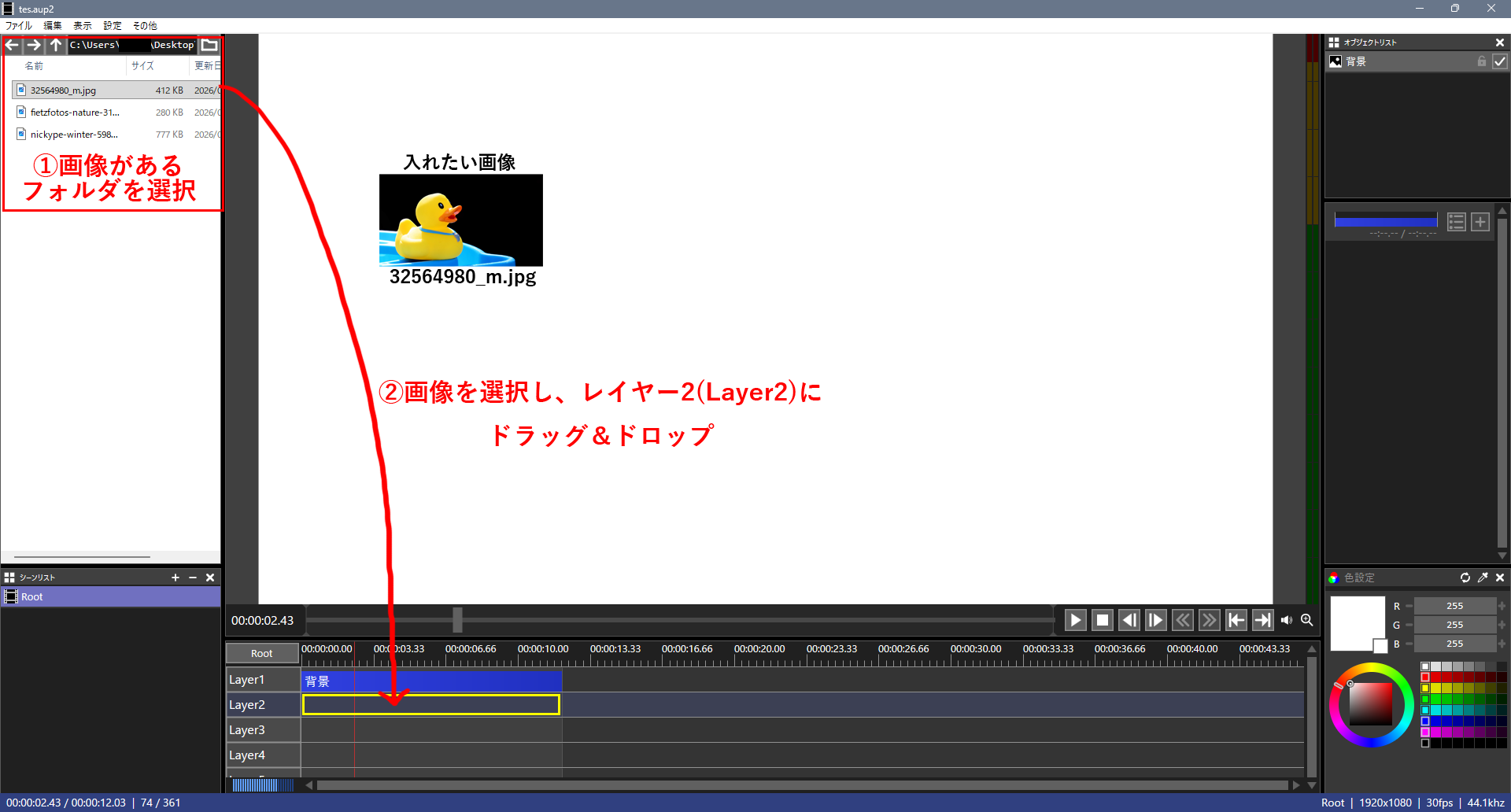Open the ファイル menu

click(18, 26)
